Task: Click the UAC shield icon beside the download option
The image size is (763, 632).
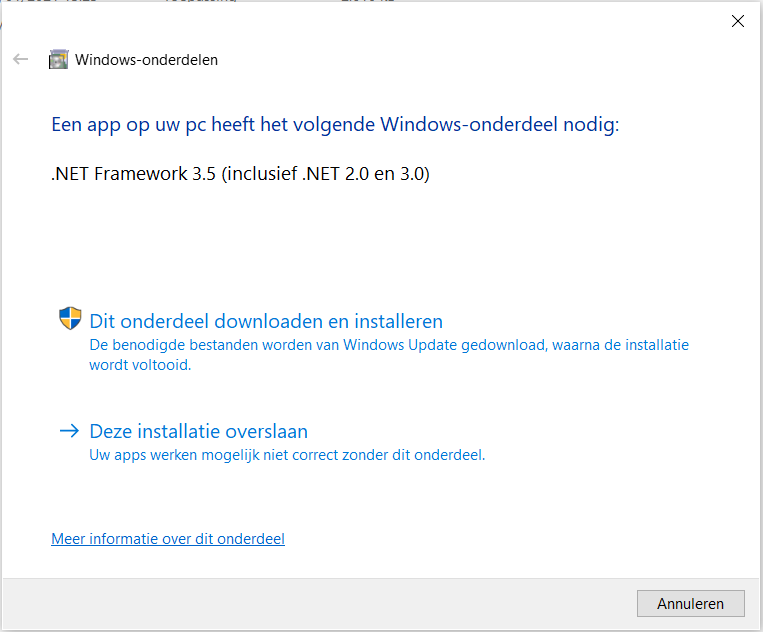Action: point(70,318)
